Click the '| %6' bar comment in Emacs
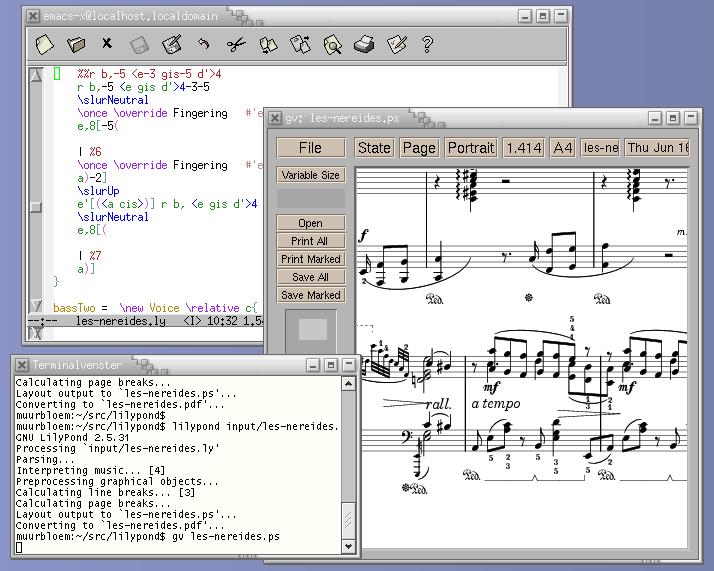The width and height of the screenshot is (714, 571). 90,152
